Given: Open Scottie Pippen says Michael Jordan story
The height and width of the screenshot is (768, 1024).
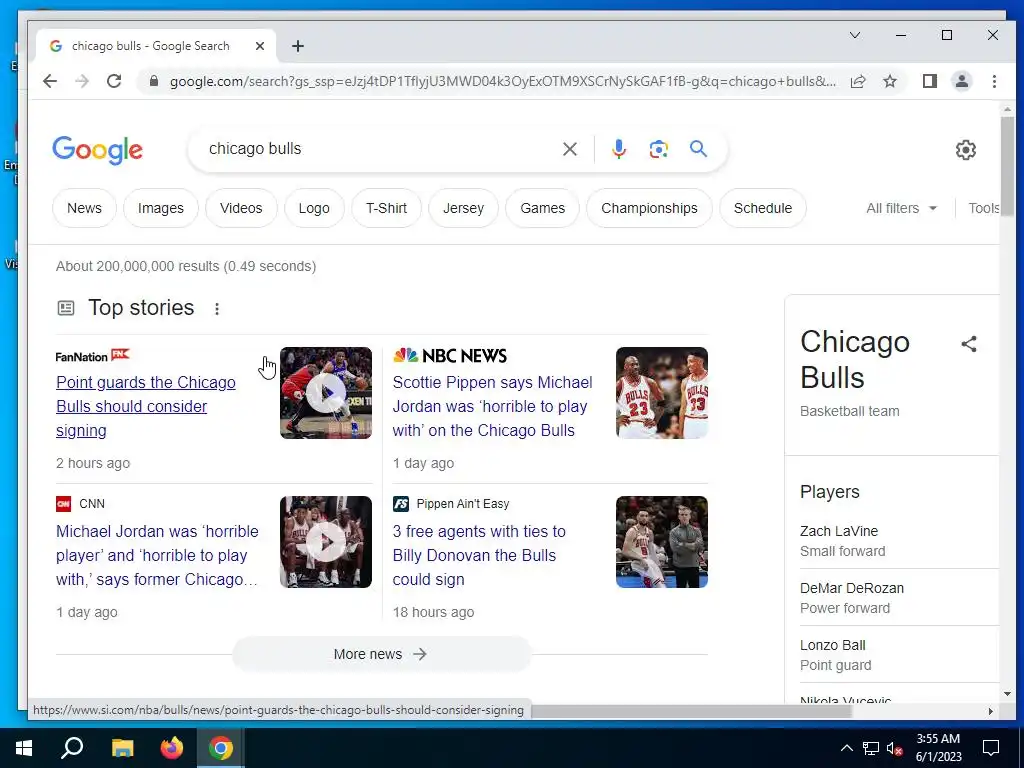Looking at the screenshot, I should point(492,406).
